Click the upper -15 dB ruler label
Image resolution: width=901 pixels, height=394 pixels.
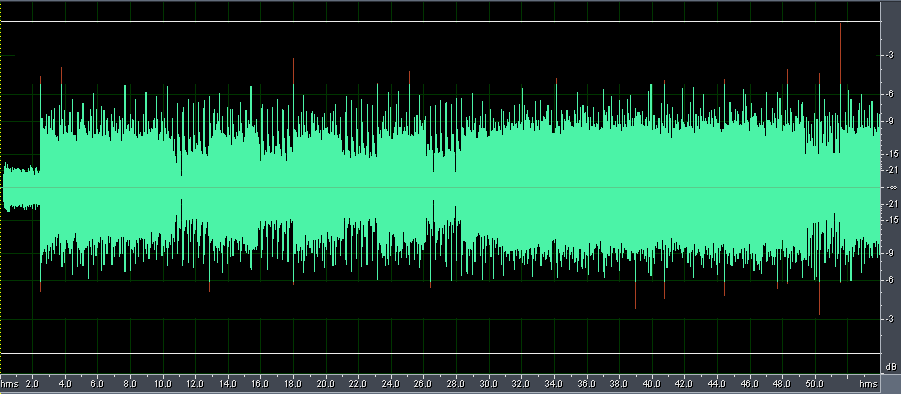(x=891, y=154)
